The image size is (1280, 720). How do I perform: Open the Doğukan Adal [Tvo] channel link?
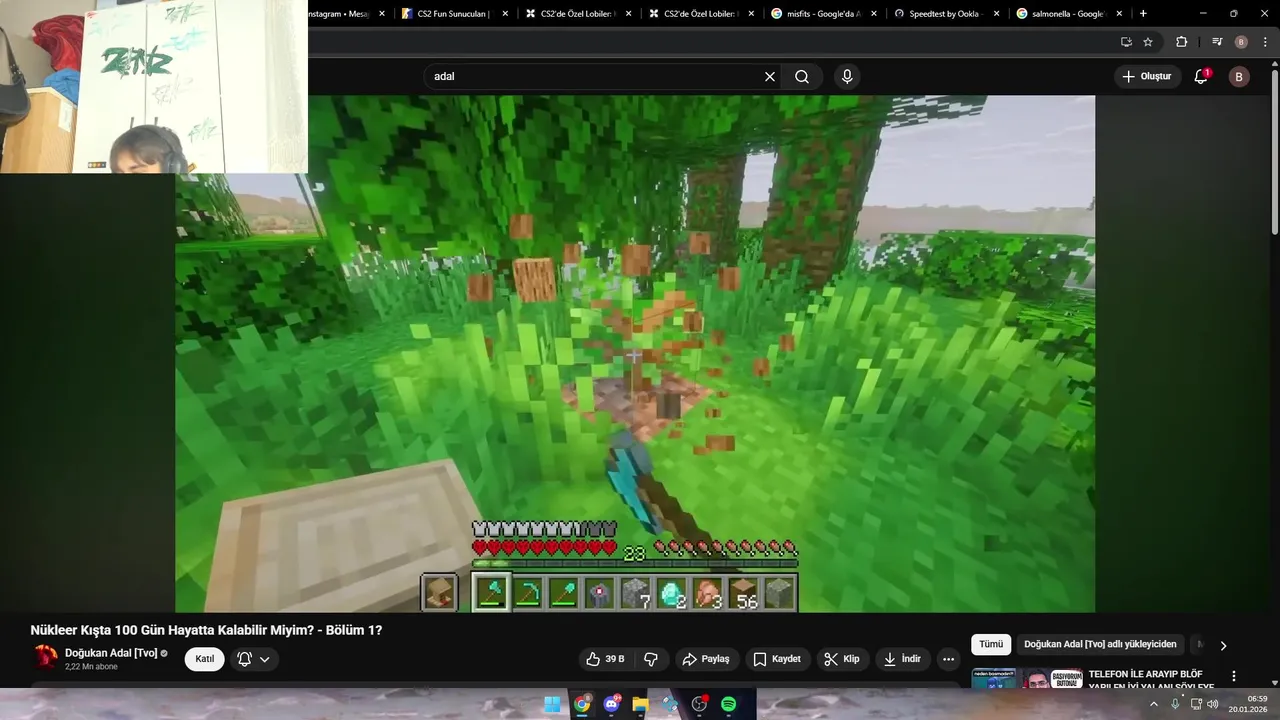(x=111, y=653)
